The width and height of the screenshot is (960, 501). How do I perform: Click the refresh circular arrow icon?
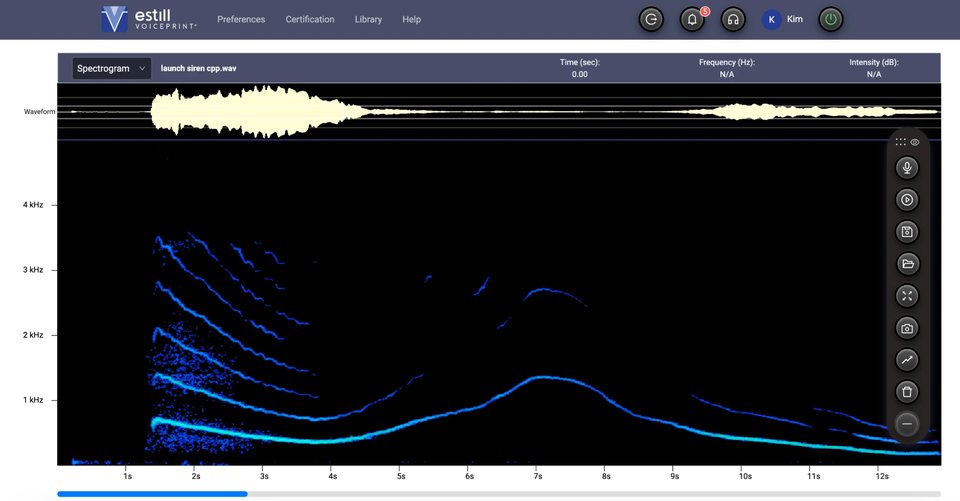tap(651, 20)
